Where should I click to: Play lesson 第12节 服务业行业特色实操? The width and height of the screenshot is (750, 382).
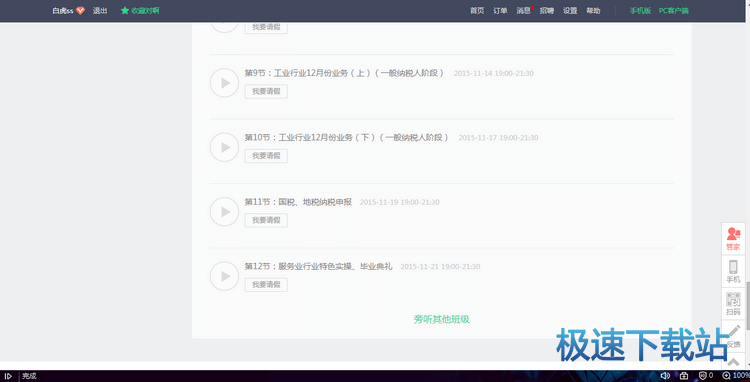click(x=224, y=276)
